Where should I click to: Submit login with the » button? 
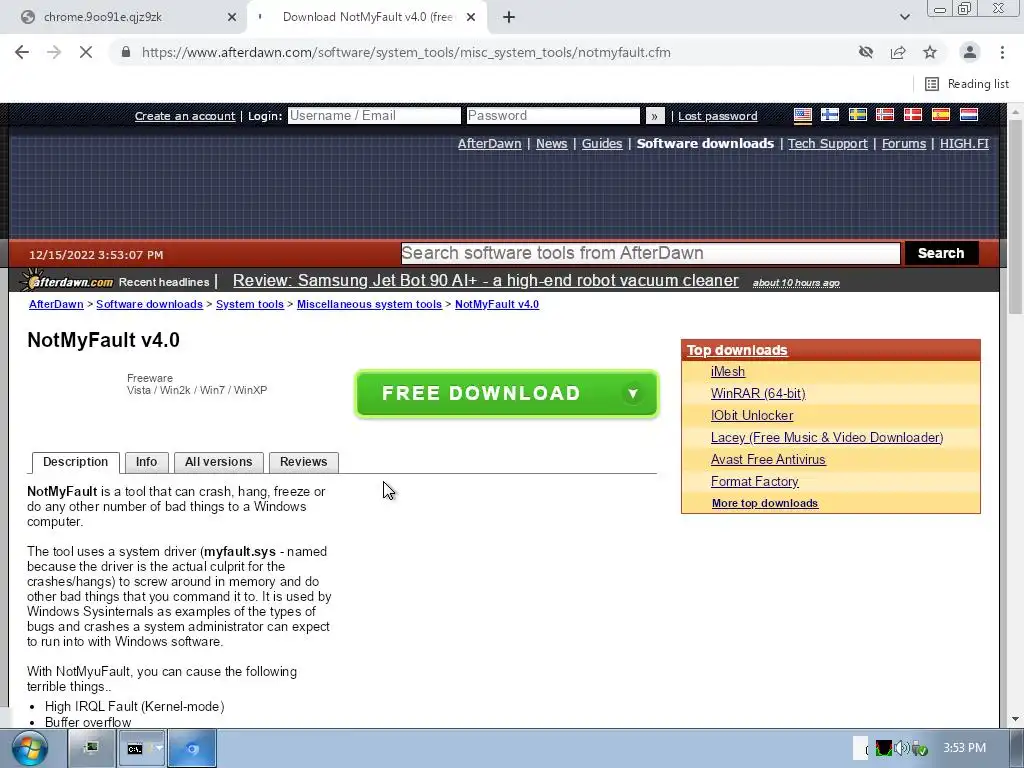coord(654,116)
